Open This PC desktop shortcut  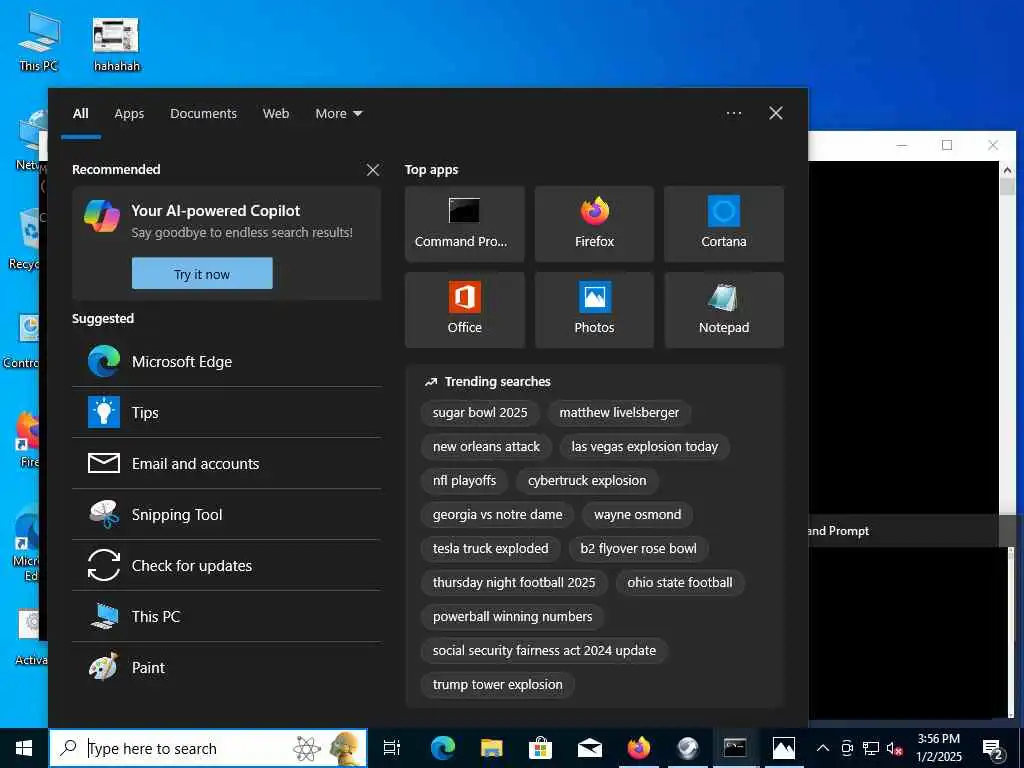click(39, 42)
